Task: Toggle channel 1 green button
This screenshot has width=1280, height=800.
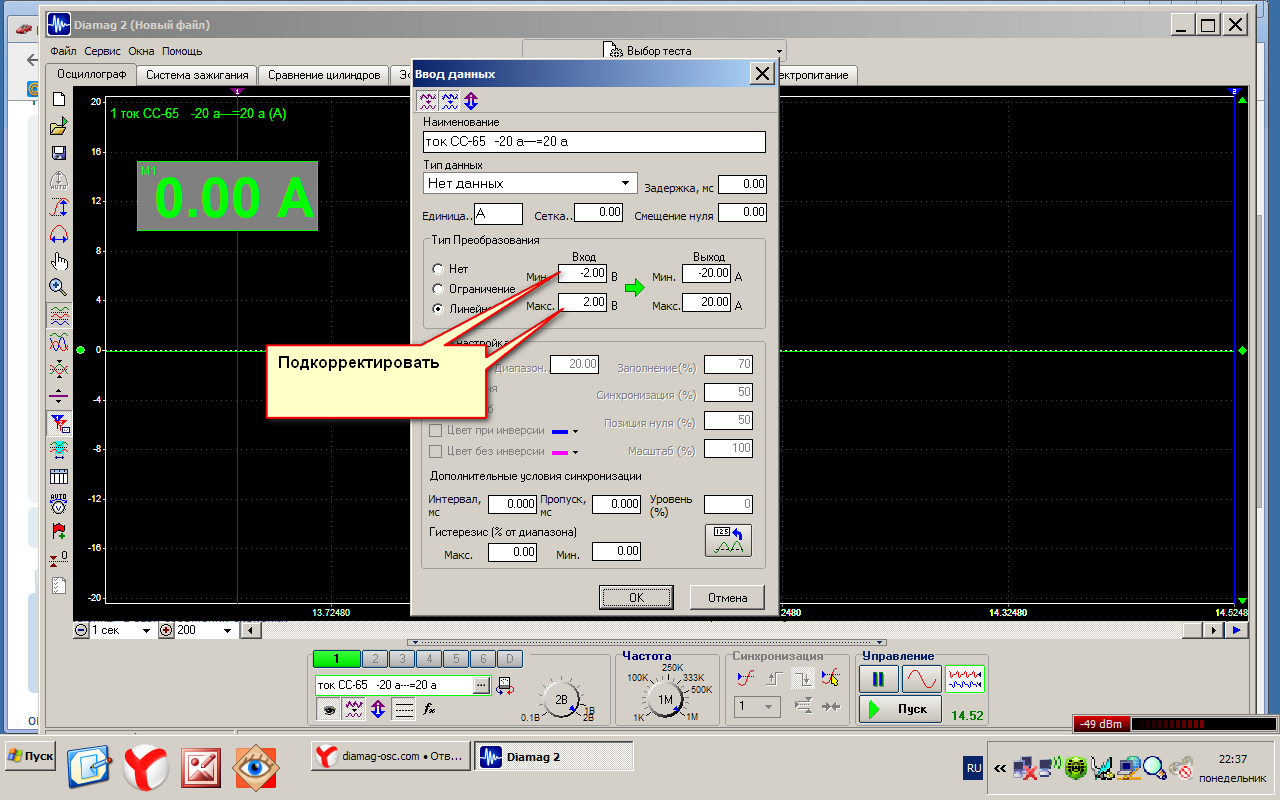Action: point(337,659)
